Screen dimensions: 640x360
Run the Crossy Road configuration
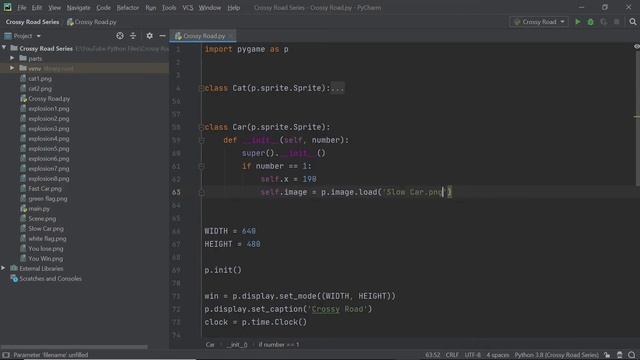click(x=578, y=22)
